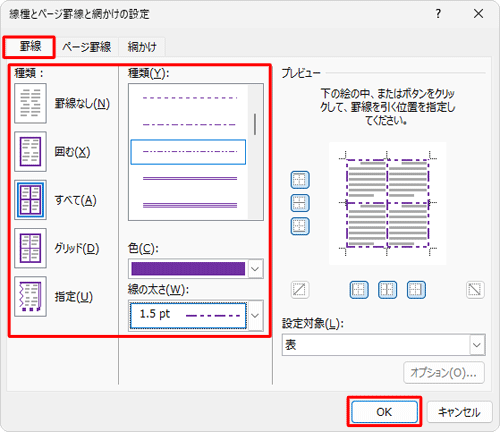500x432 pixels.
Task: Click the 罫線なし(N) text label
Action: click(82, 104)
